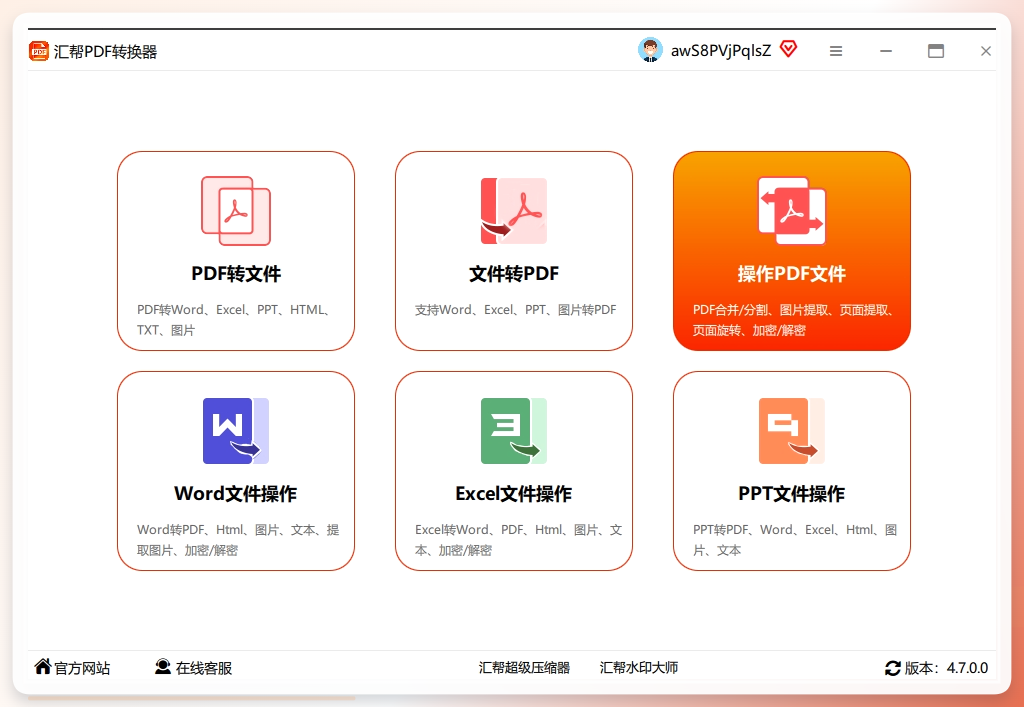Click the headset icon beside 在线客服
Screen dimensions: 1024x707
point(163,667)
